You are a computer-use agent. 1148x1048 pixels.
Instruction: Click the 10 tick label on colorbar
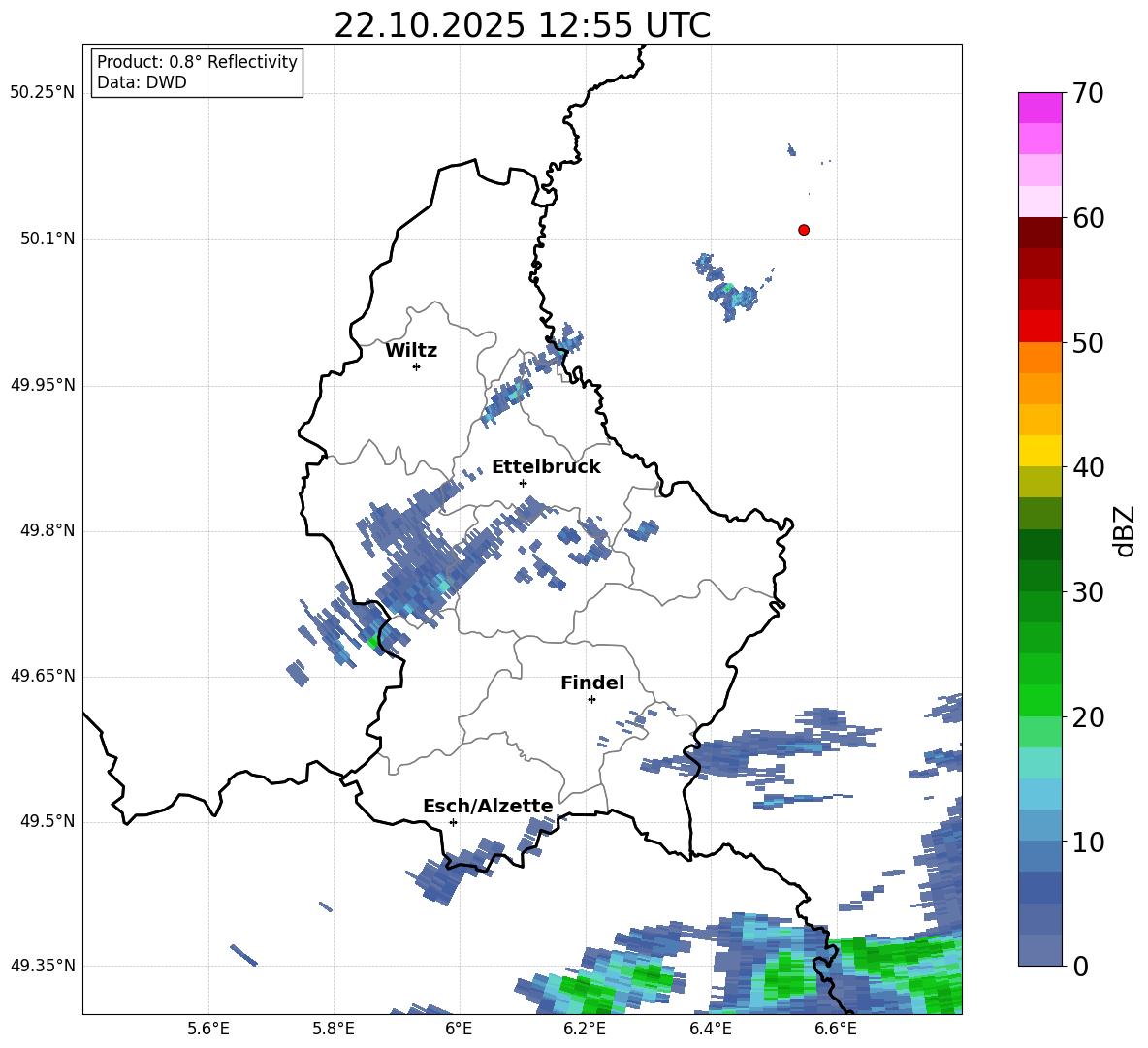[1088, 842]
